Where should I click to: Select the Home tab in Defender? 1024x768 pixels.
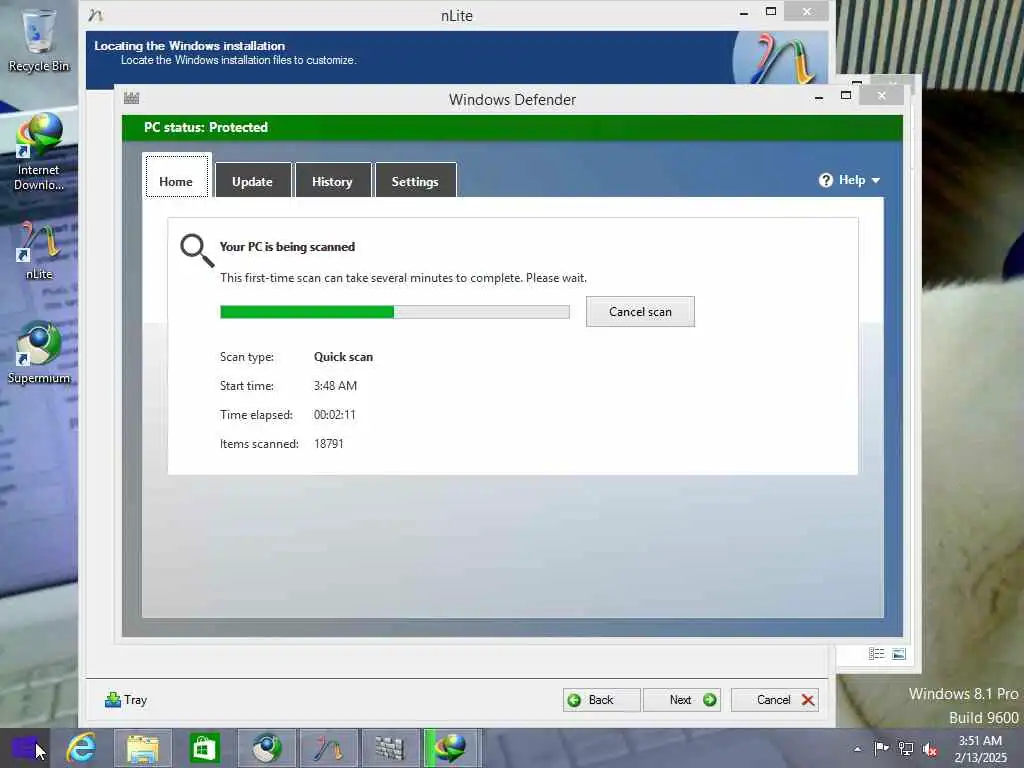[x=176, y=176]
